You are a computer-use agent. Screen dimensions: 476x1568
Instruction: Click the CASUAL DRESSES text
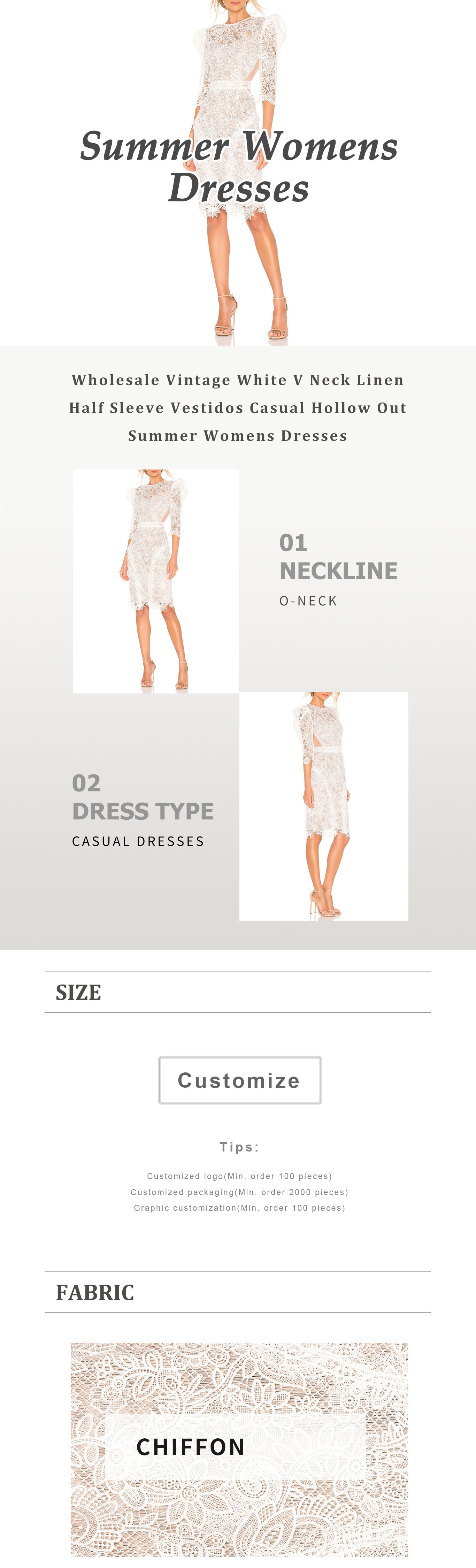click(138, 841)
